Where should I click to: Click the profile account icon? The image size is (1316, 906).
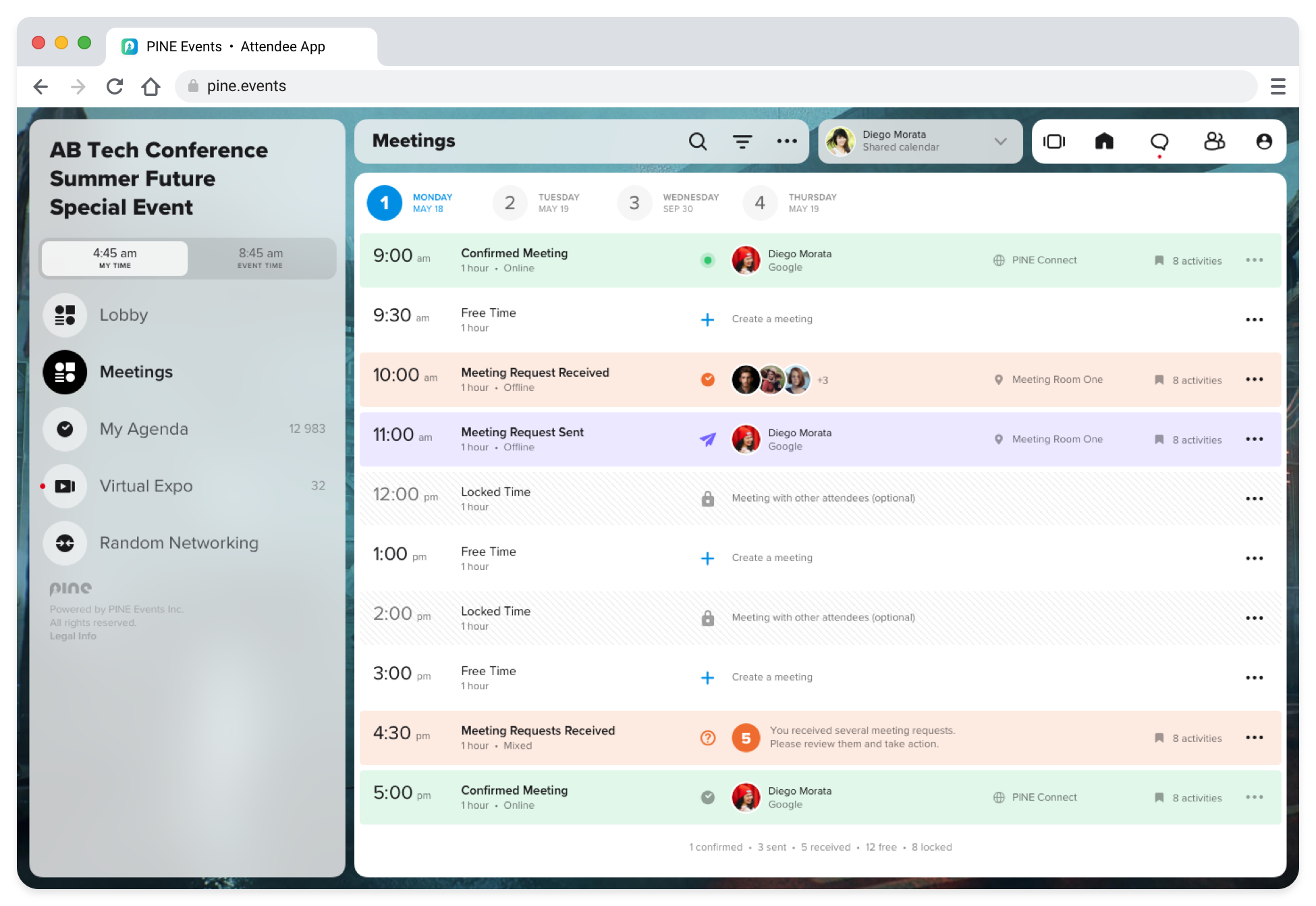click(x=1264, y=141)
